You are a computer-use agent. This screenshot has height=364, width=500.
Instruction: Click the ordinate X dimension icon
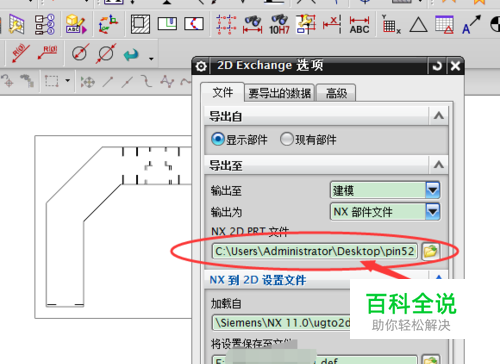(x=332, y=24)
